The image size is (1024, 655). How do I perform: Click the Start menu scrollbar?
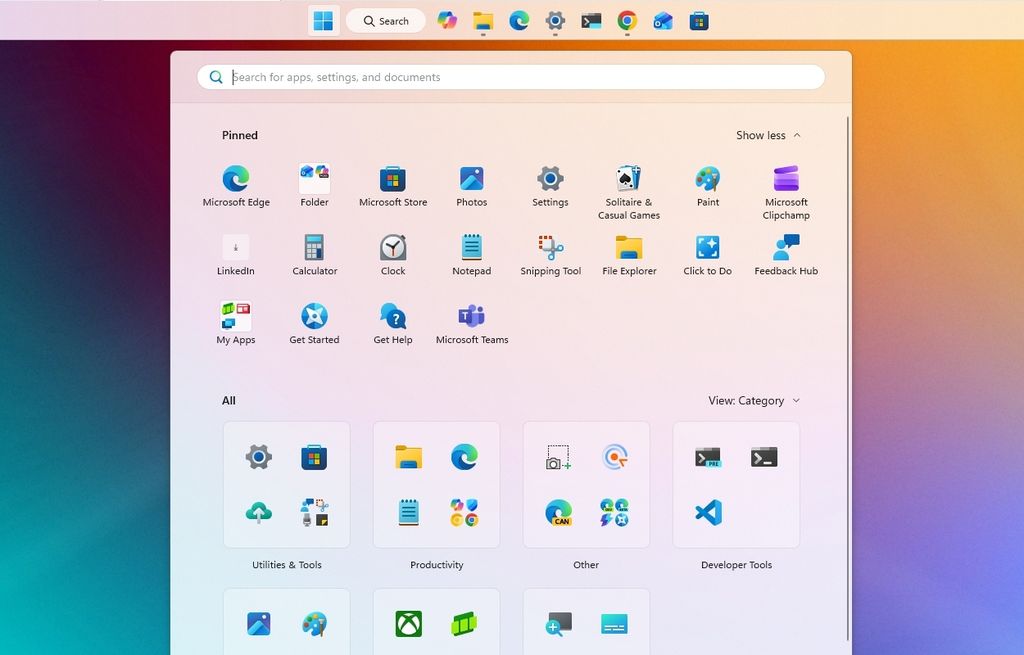click(848, 379)
